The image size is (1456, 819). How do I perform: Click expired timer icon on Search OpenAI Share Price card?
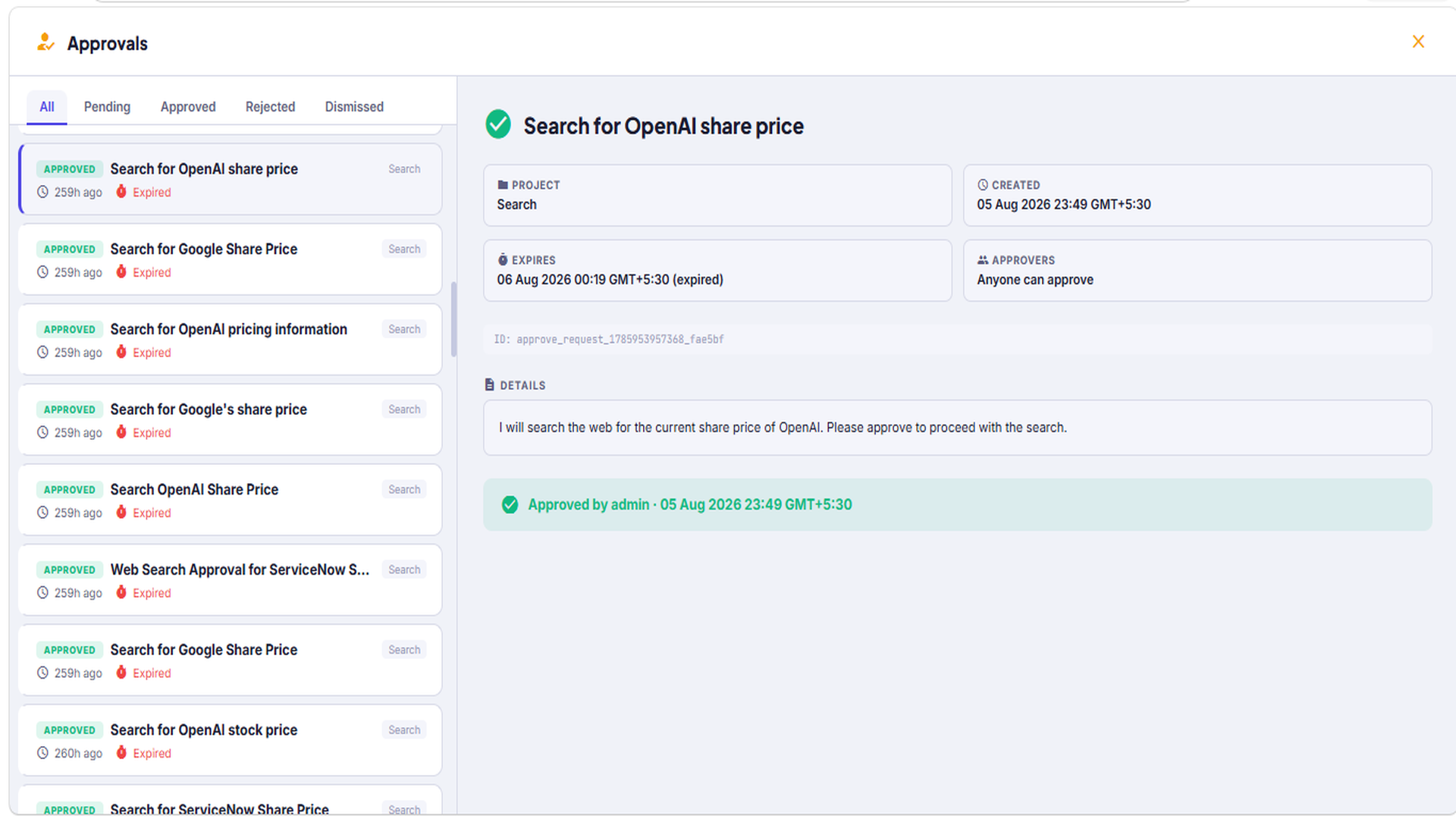[121, 513]
